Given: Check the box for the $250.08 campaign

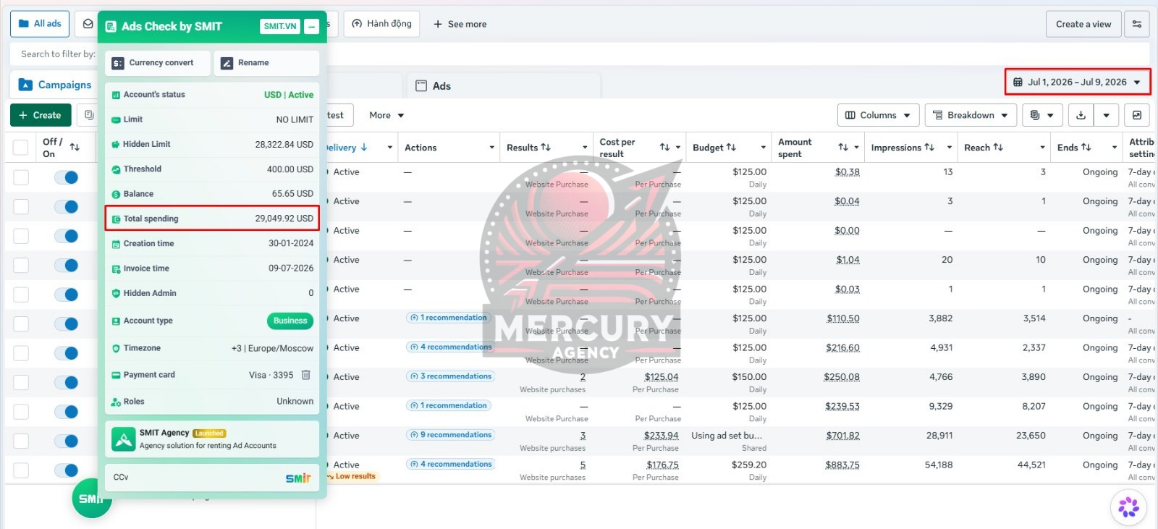Looking at the screenshot, I should [21, 382].
